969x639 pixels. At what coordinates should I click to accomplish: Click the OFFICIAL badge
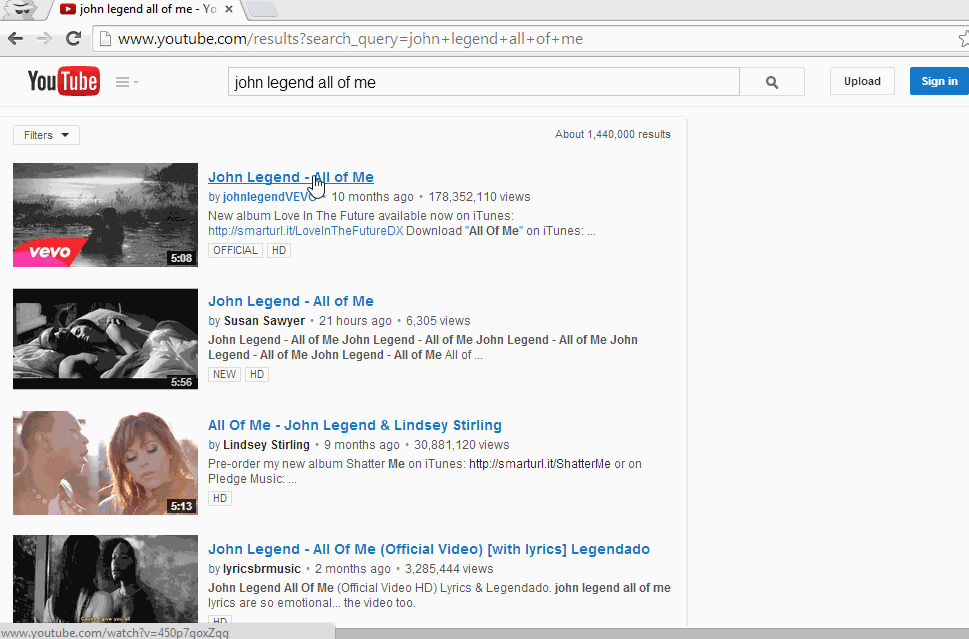[x=235, y=250]
